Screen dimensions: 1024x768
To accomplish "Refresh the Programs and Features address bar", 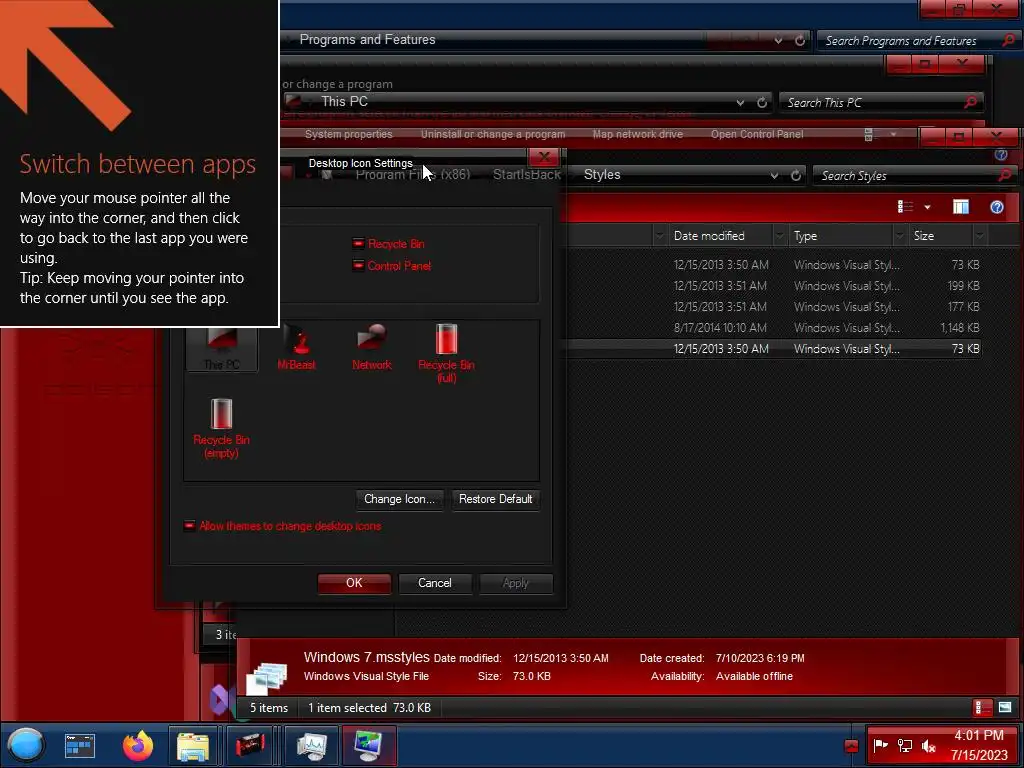I will (x=799, y=40).
